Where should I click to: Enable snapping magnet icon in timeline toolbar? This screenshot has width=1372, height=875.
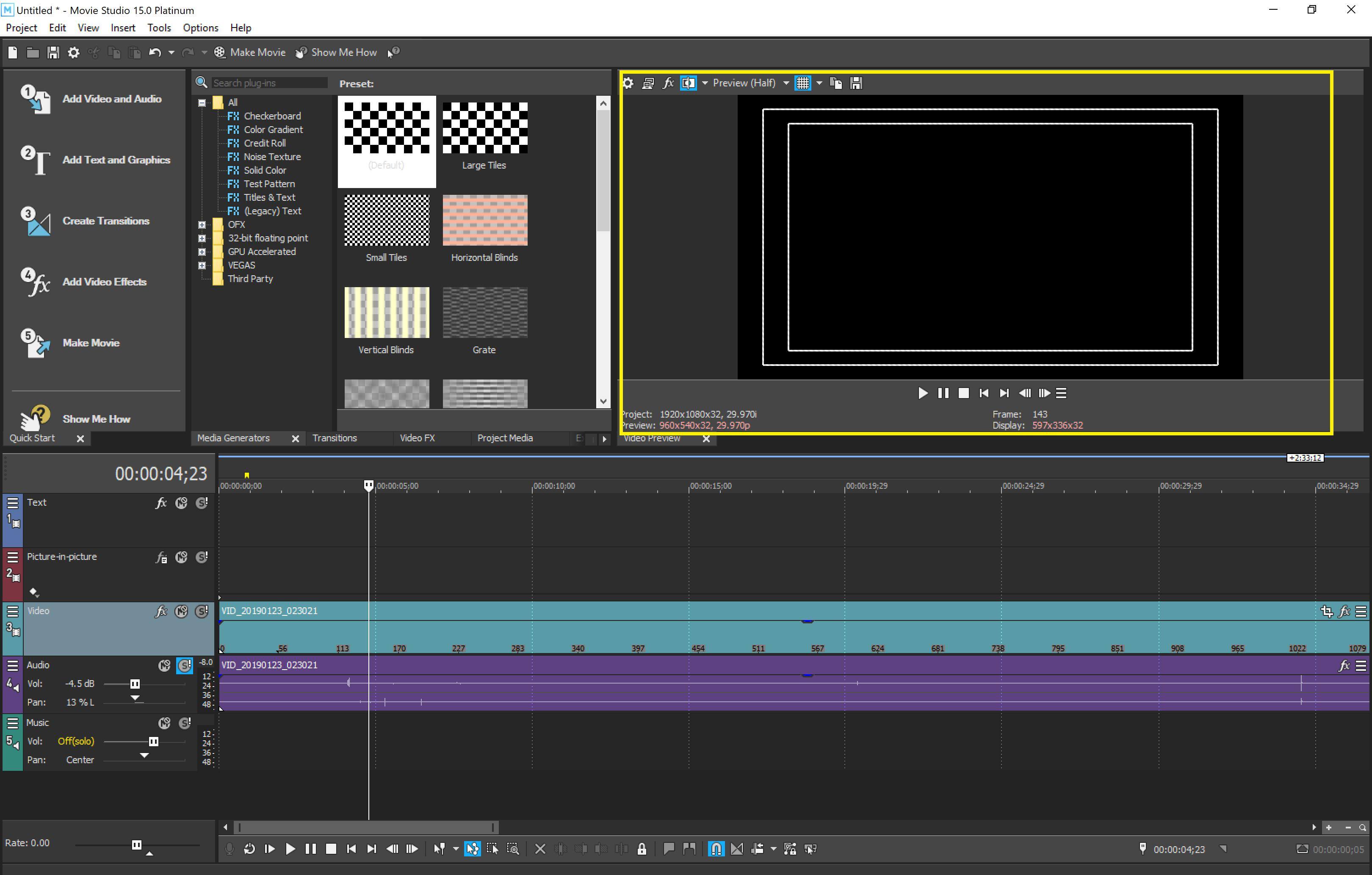point(716,849)
